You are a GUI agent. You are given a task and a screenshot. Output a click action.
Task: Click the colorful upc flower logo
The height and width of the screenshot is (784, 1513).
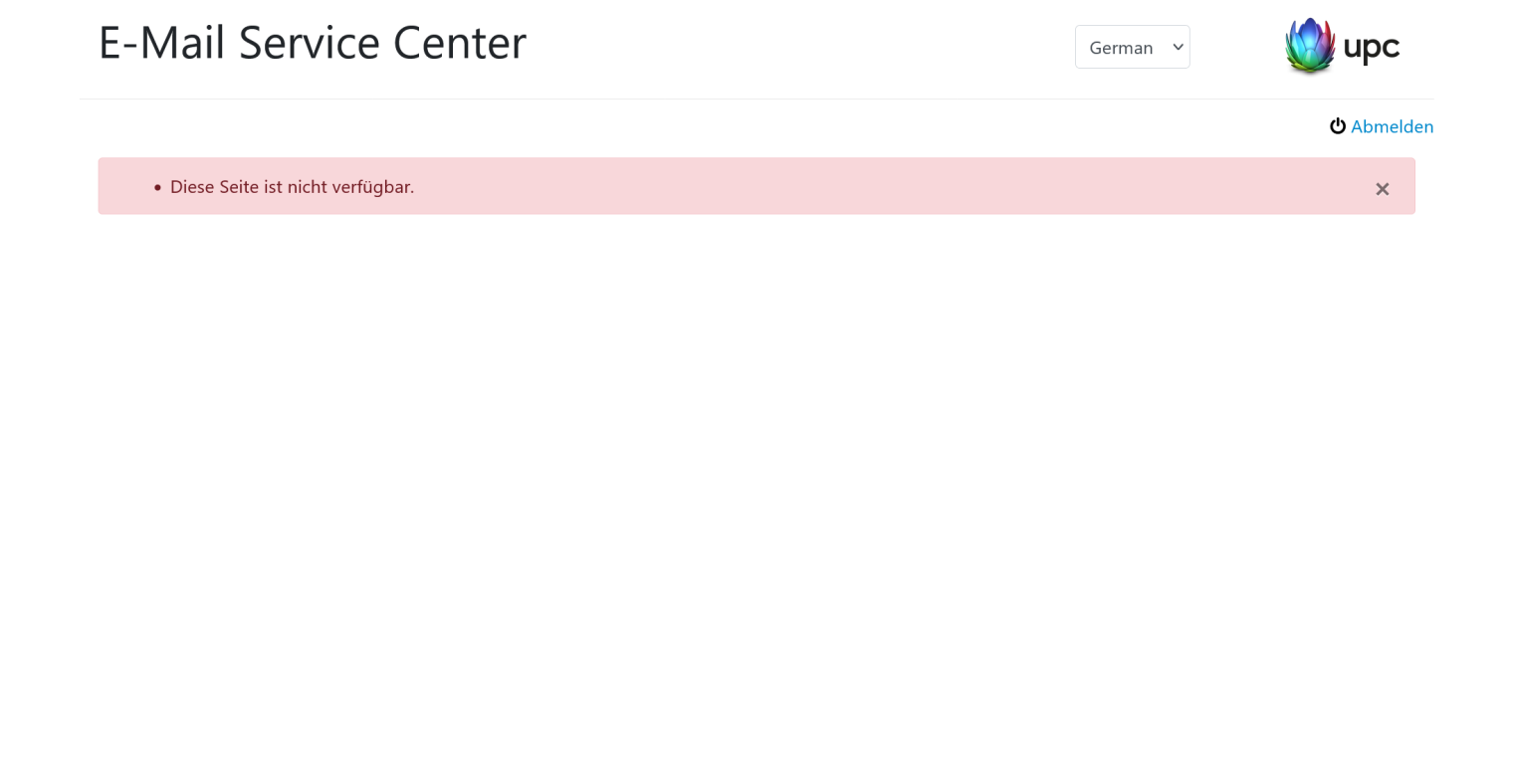point(1309,46)
